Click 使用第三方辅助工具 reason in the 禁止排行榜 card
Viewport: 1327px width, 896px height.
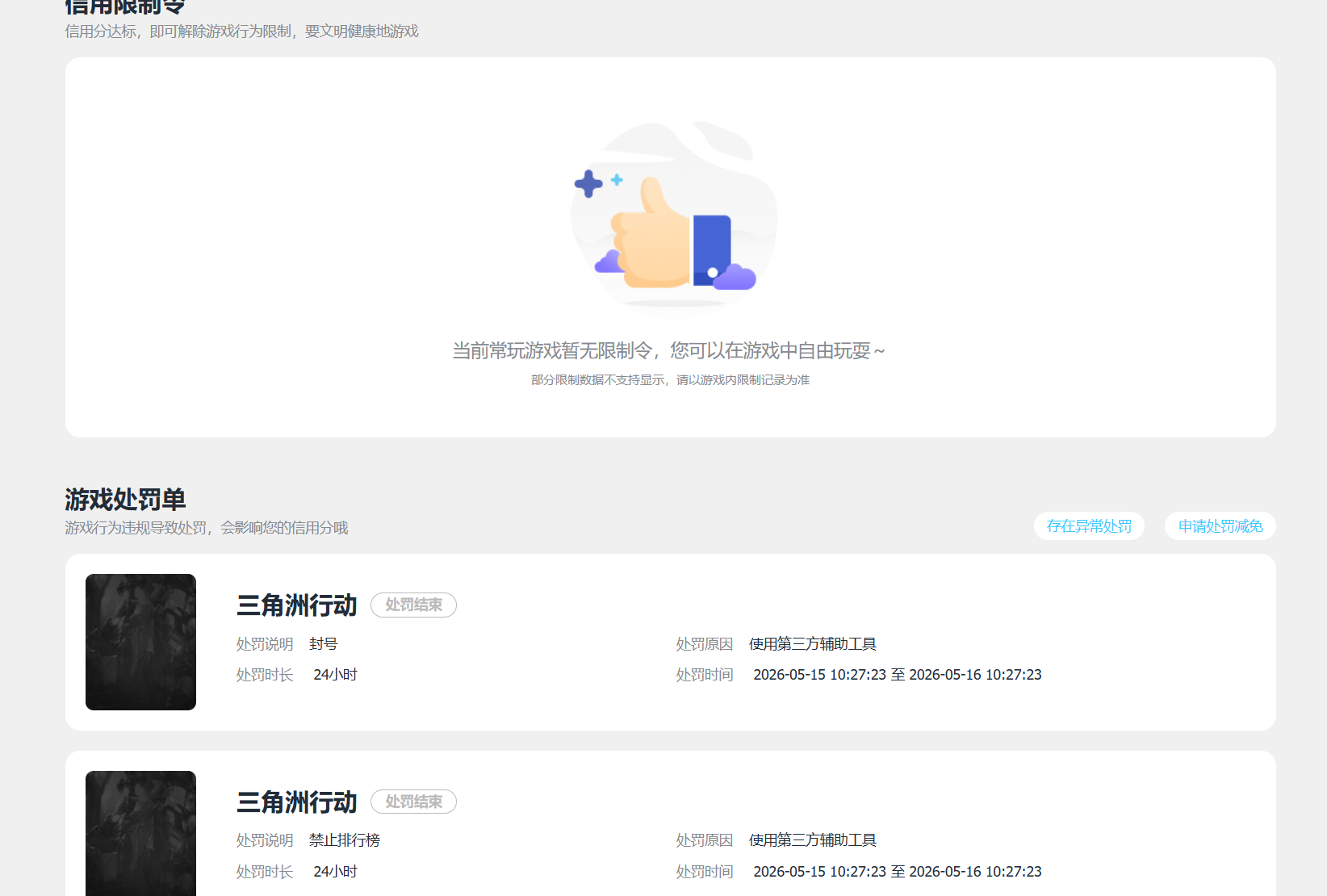(813, 840)
